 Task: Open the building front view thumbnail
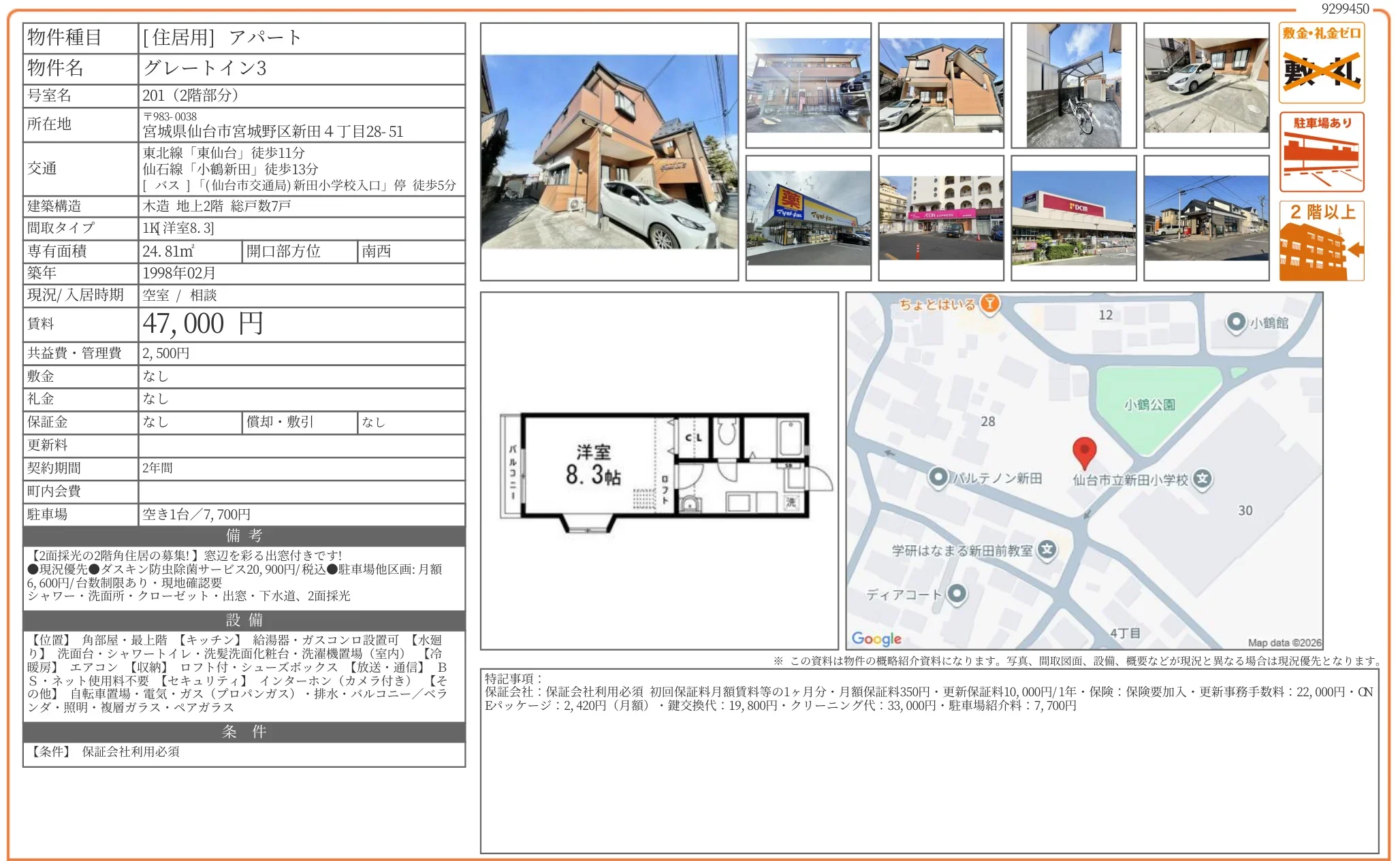[808, 85]
